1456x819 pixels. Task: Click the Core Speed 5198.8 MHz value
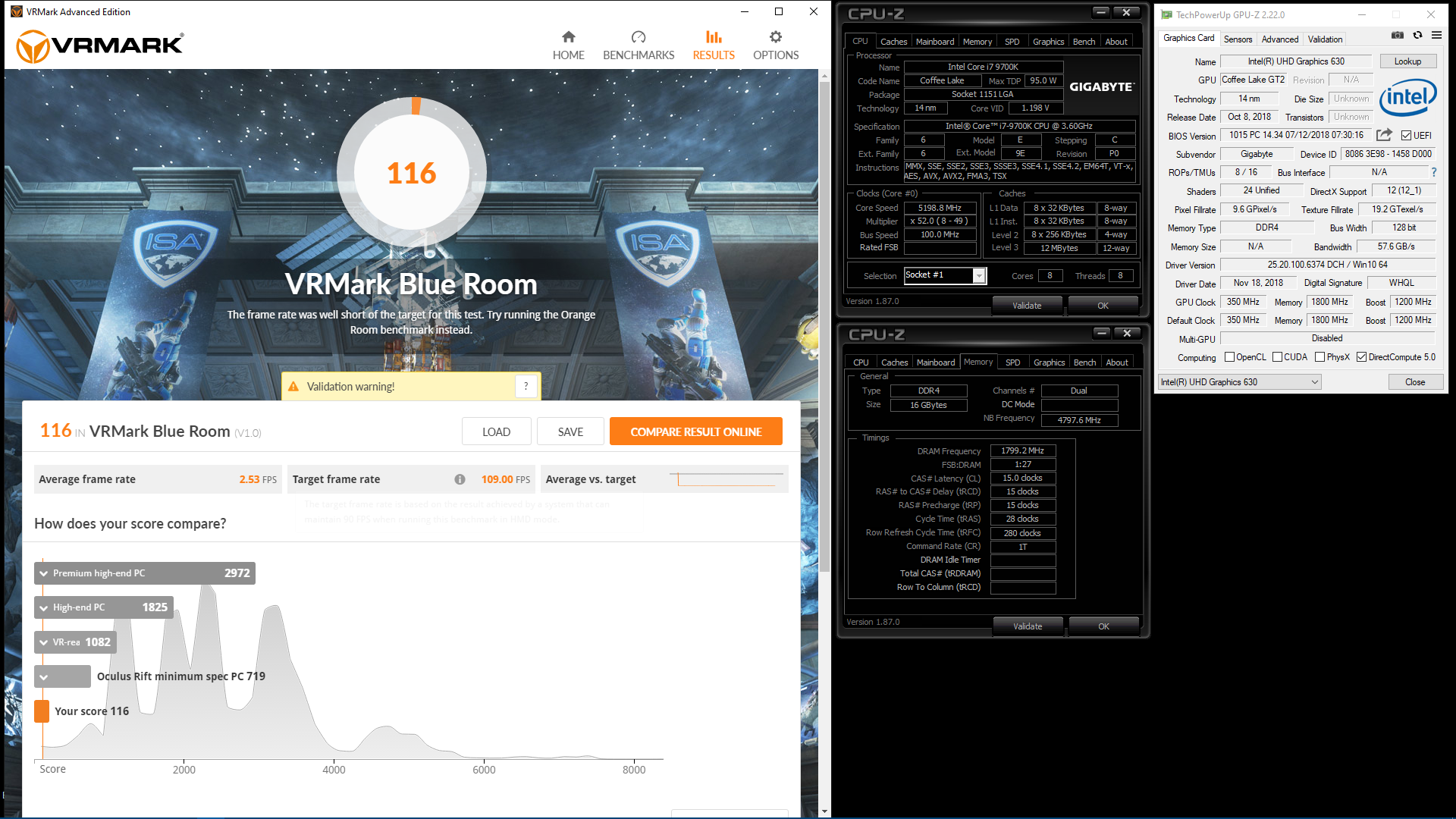(940, 208)
